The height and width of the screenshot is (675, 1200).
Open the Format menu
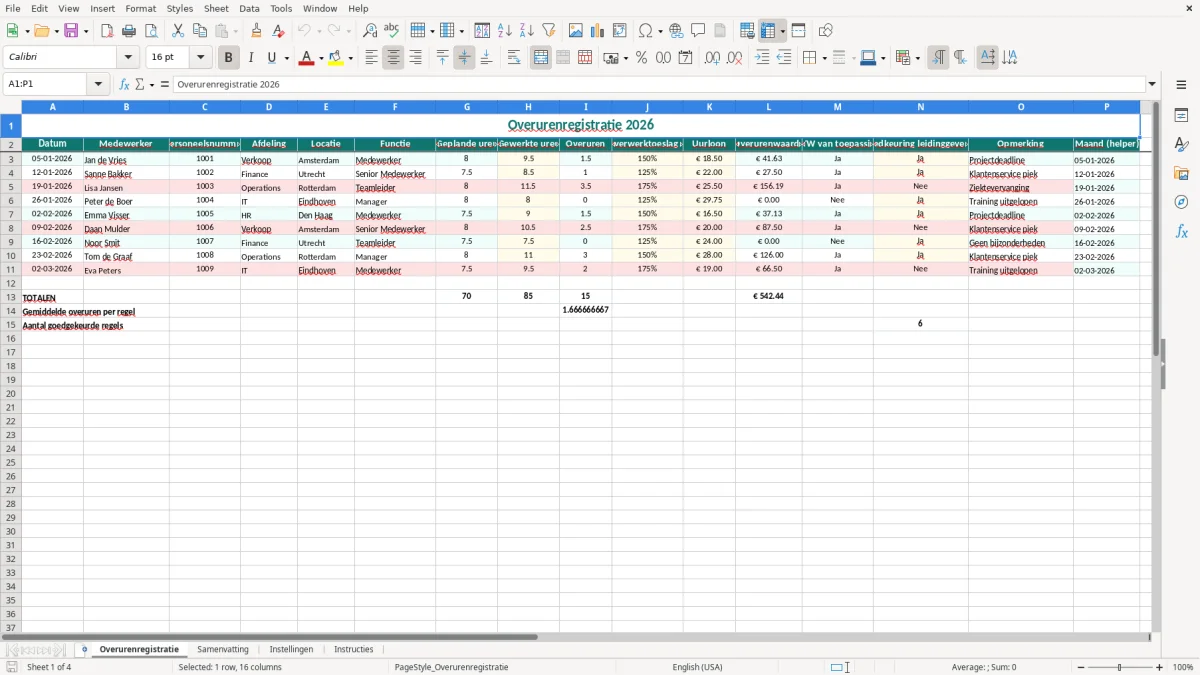141,8
